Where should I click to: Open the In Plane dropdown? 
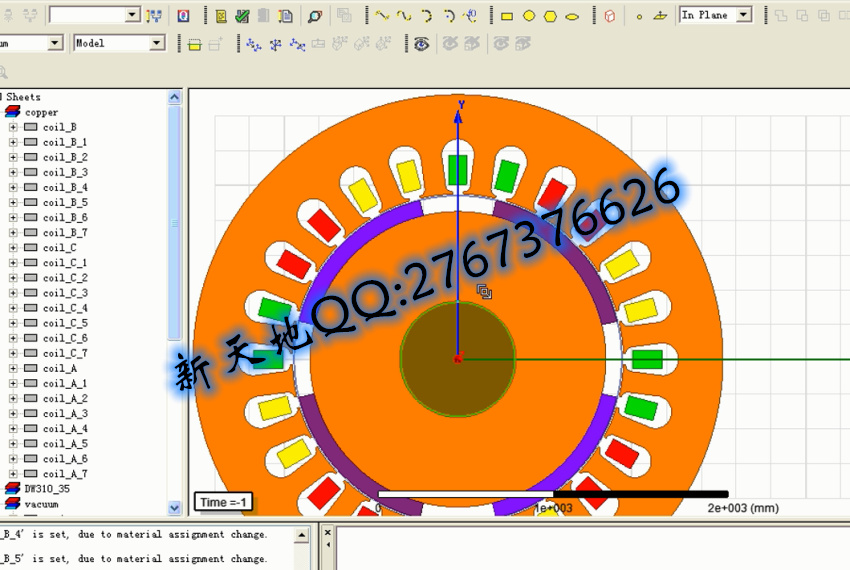tap(743, 15)
